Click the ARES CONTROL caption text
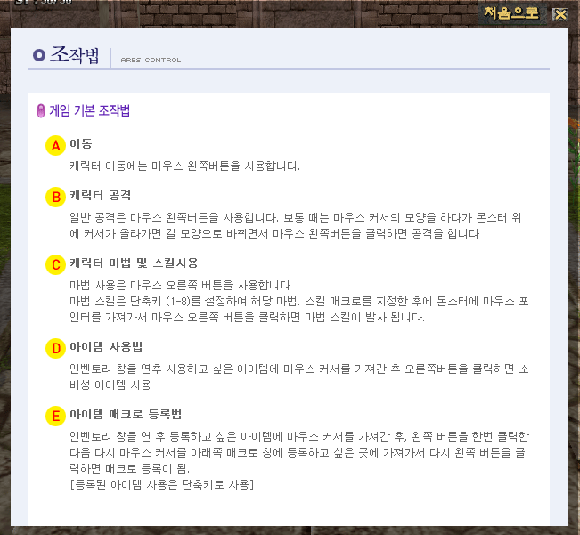 151,60
